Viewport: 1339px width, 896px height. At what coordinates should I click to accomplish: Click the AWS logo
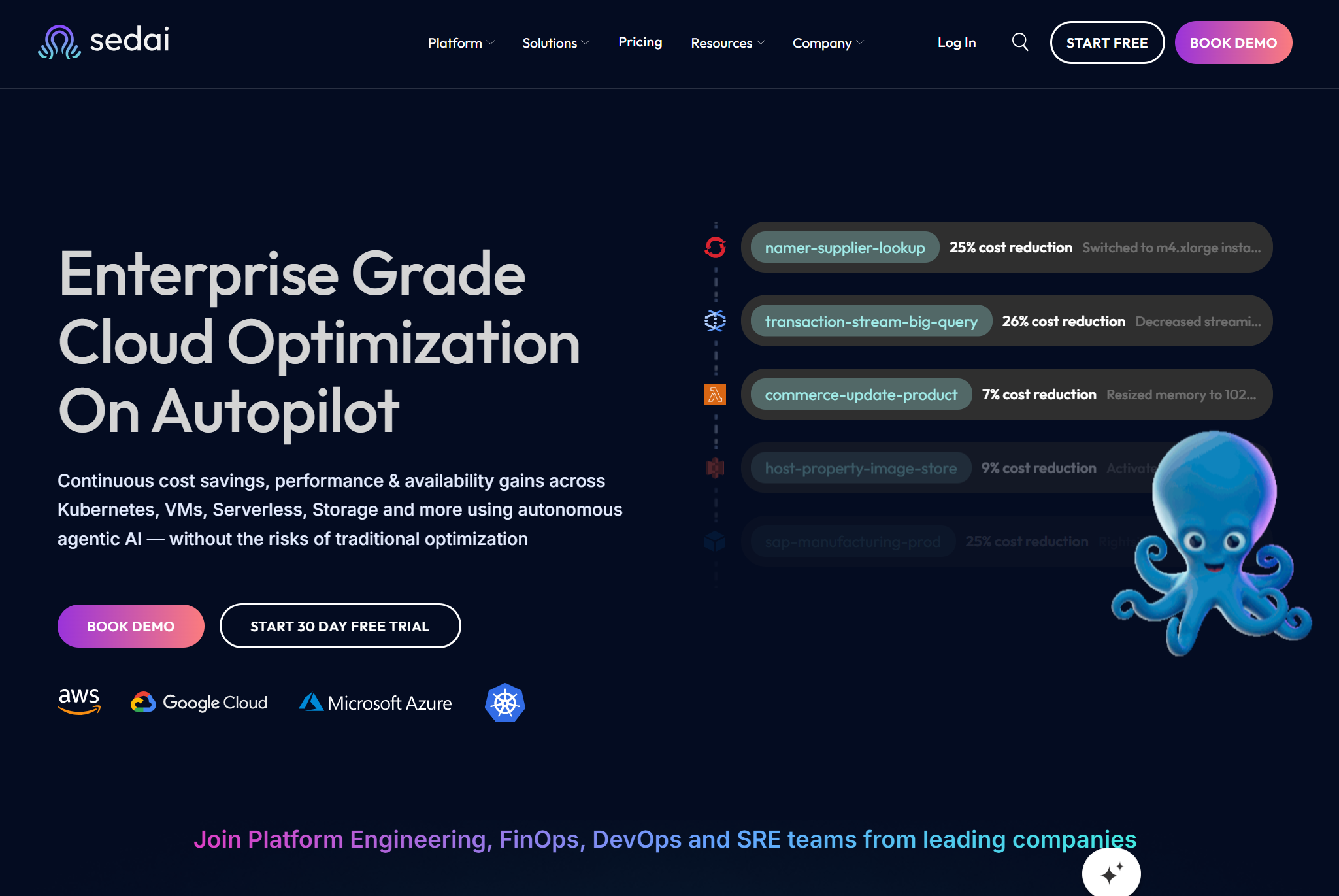tap(79, 701)
